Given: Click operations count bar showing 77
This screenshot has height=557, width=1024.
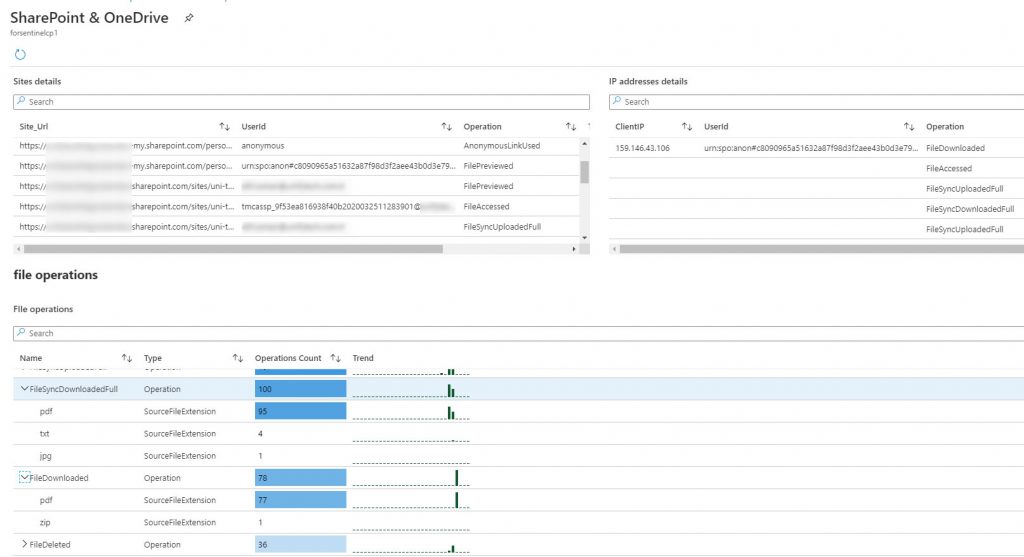Looking at the screenshot, I should pyautogui.click(x=300, y=500).
